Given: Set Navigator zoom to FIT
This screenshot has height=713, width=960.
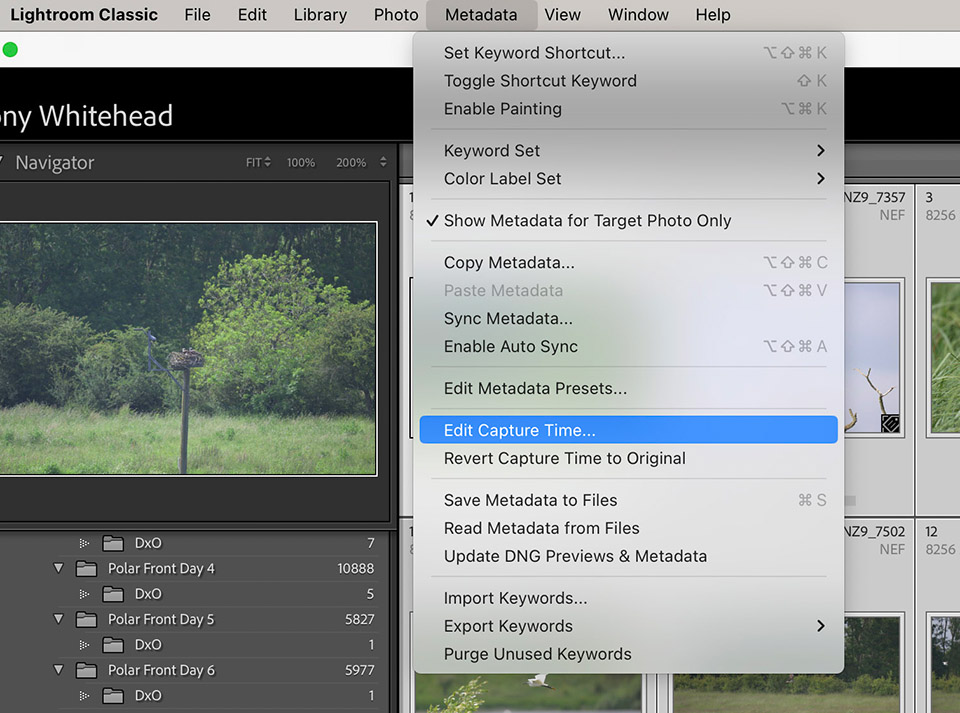Looking at the screenshot, I should (x=258, y=163).
